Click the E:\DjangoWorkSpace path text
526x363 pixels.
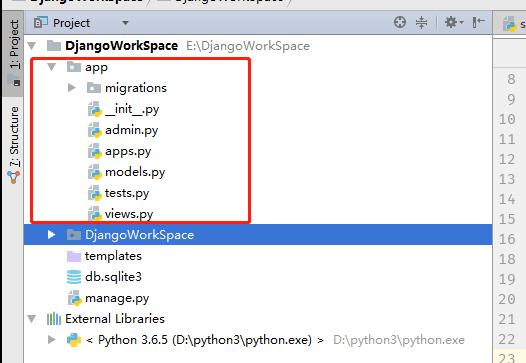(248, 46)
